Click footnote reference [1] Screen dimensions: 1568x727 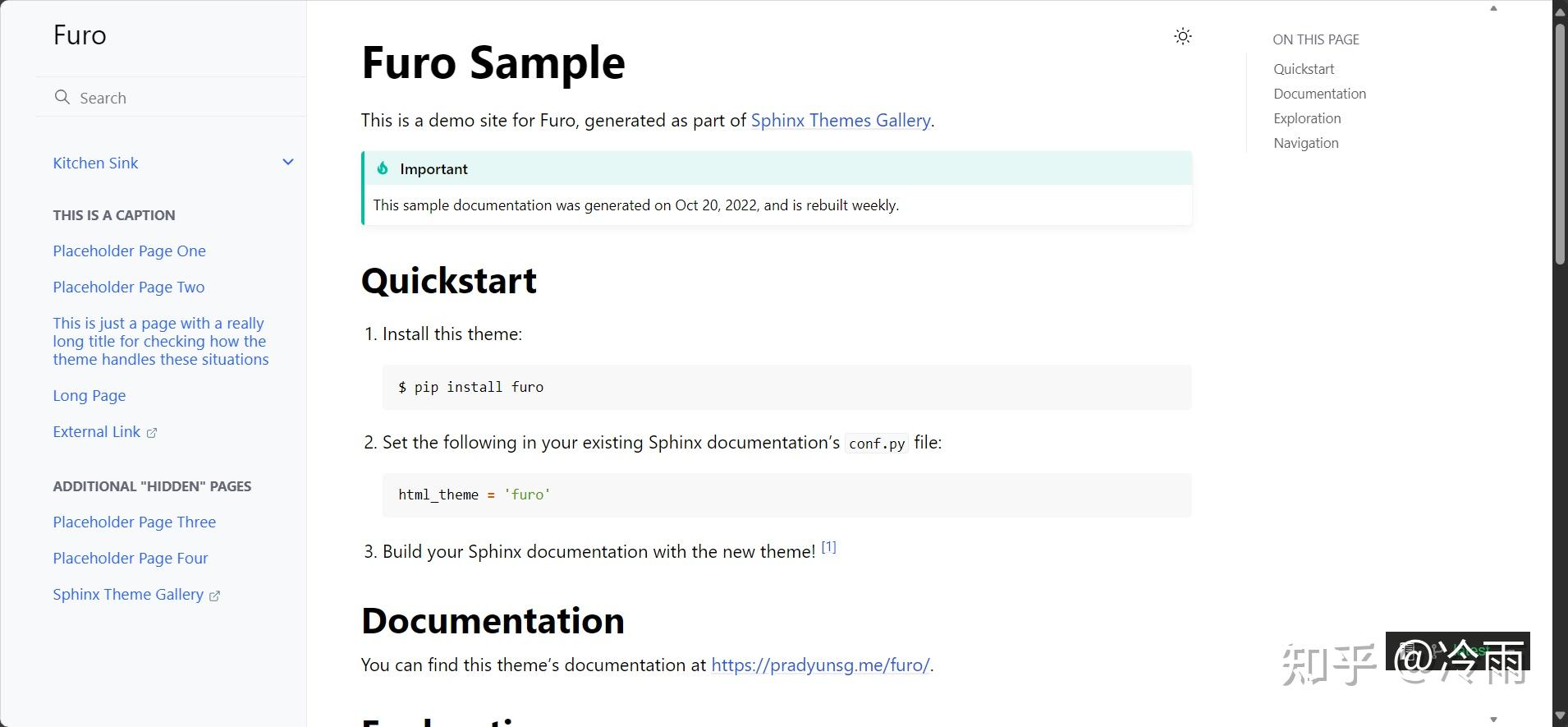[x=828, y=547]
